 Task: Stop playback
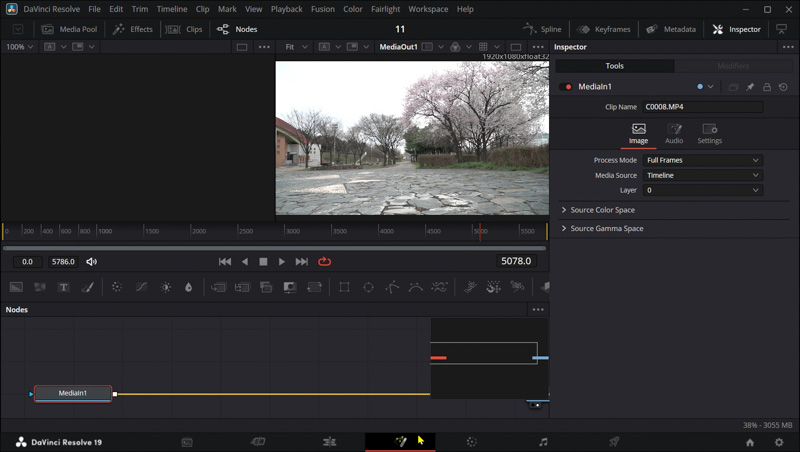click(263, 262)
